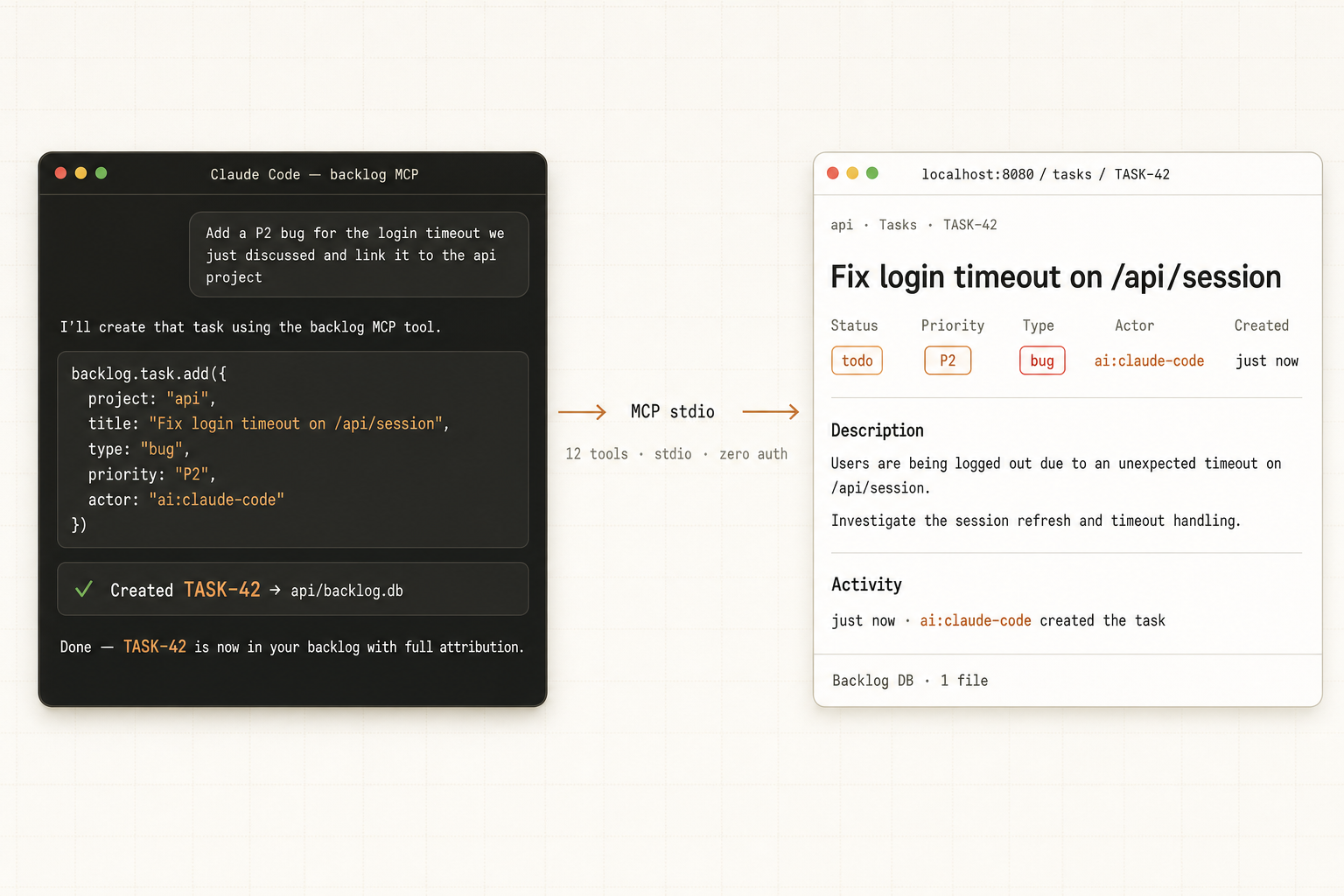Click the 'Description' heading

pyautogui.click(x=878, y=430)
